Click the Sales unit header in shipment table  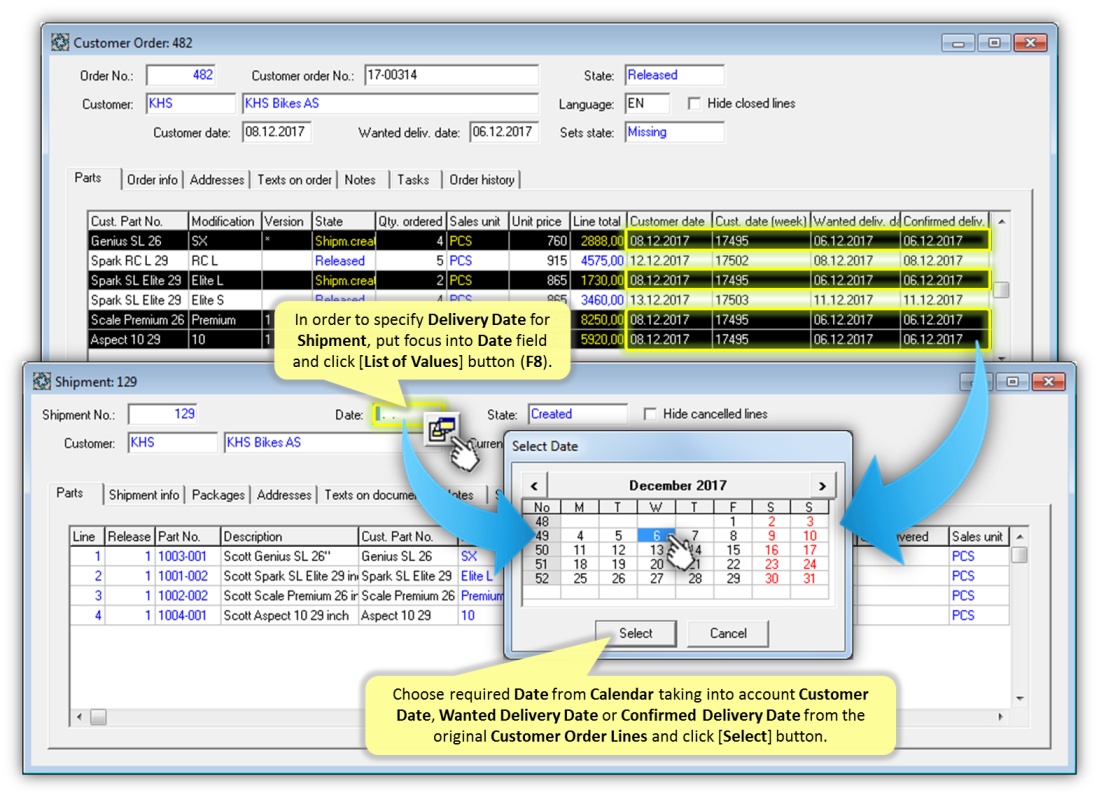pos(978,537)
